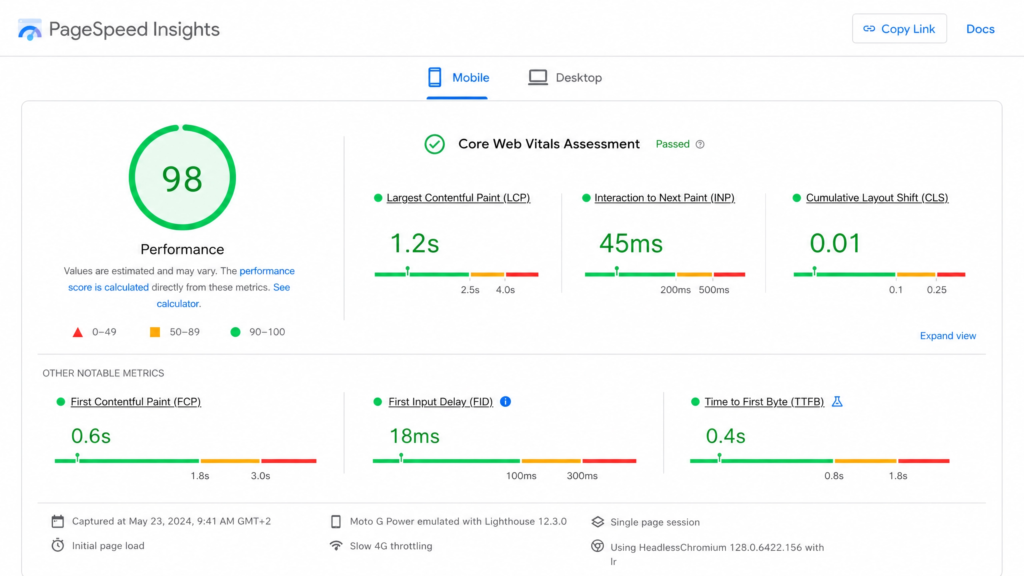Click the Copy Link button

(899, 29)
